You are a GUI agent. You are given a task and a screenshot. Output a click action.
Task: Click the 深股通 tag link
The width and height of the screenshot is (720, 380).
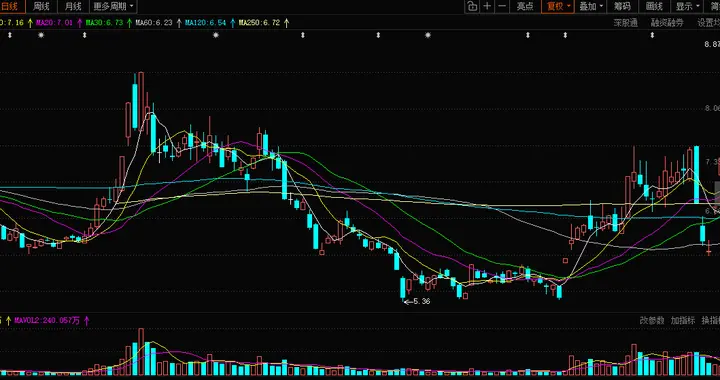pos(626,23)
